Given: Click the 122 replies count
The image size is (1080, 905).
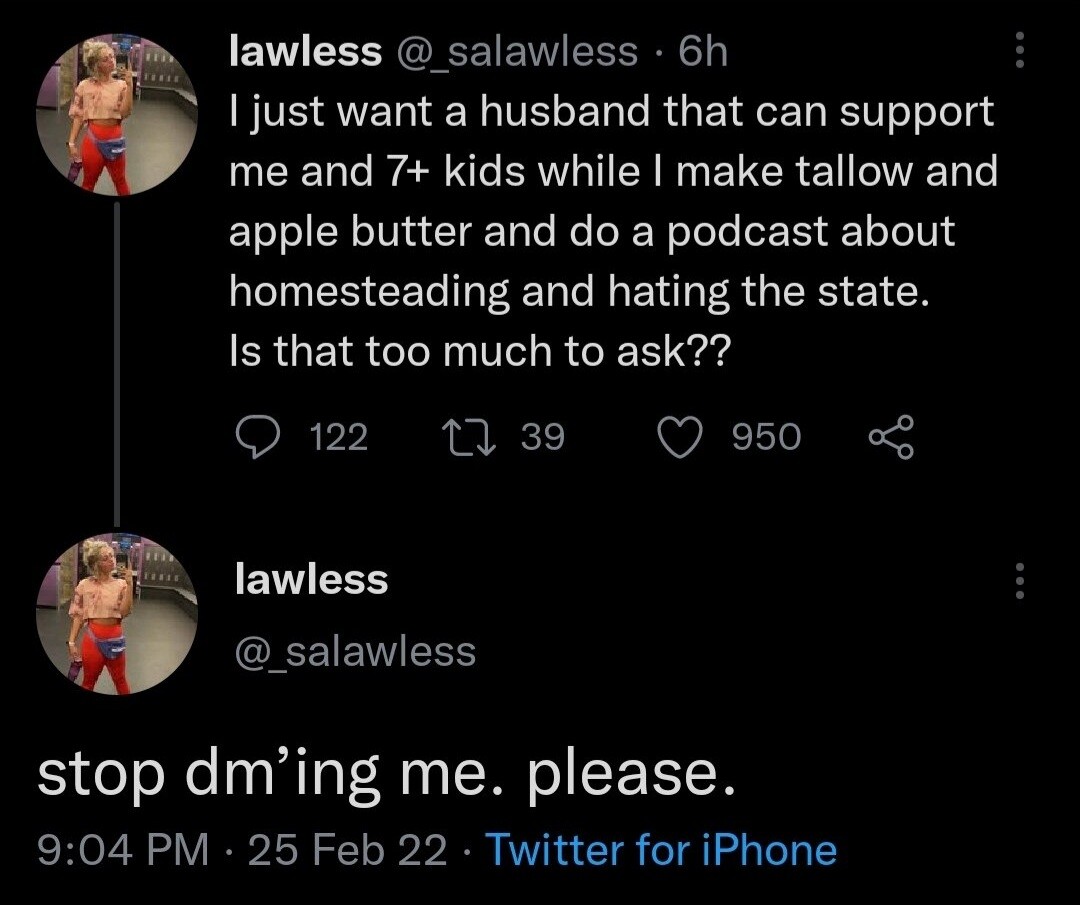Looking at the screenshot, I should (339, 437).
